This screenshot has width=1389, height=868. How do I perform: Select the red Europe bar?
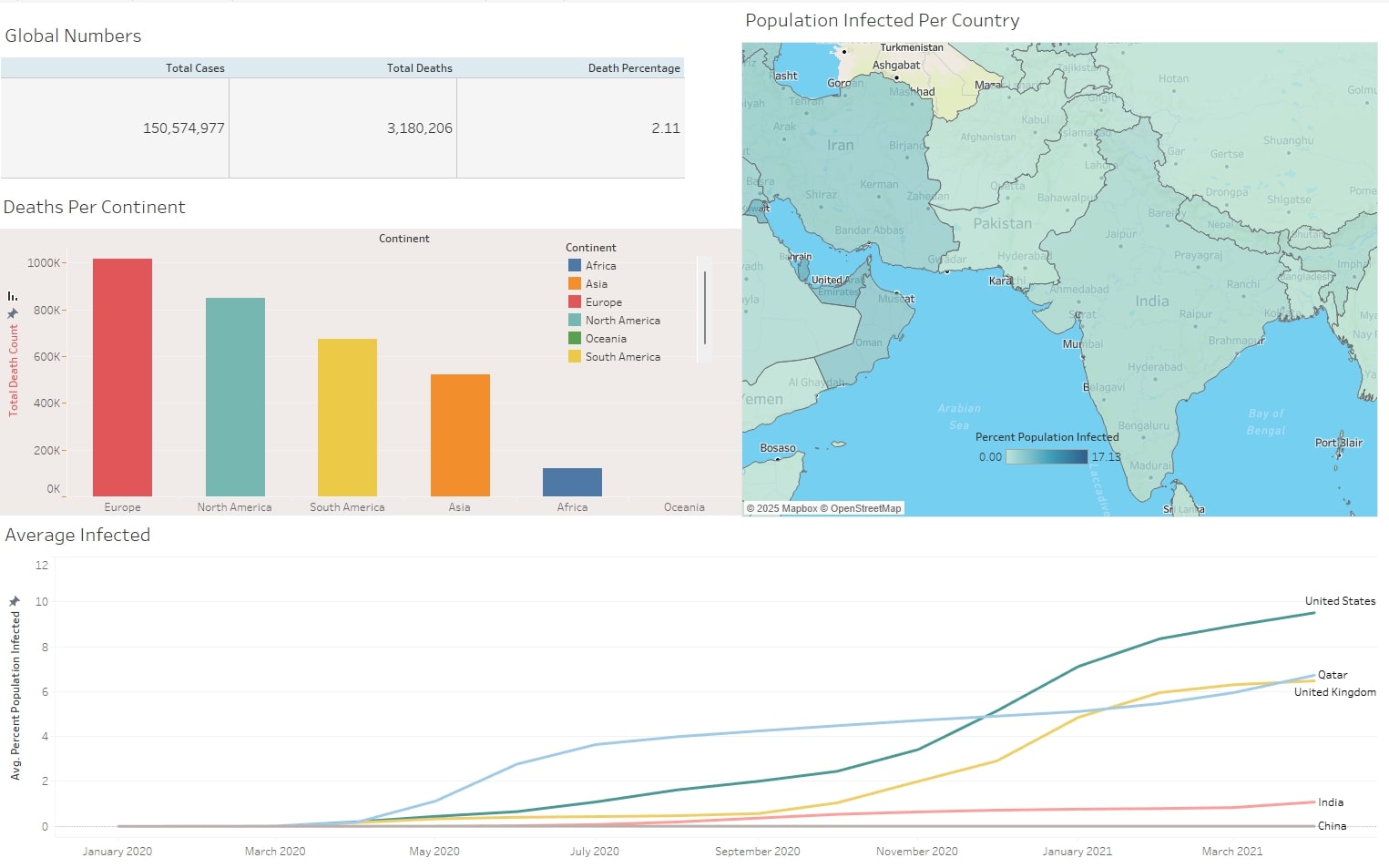tap(122, 377)
